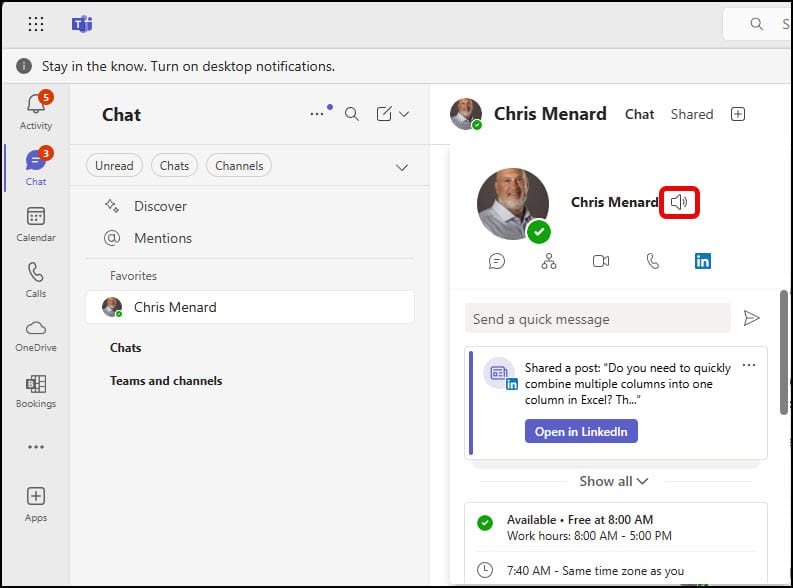The image size is (793, 588).
Task: Open Calls from the left rail
Action: pyautogui.click(x=36, y=280)
